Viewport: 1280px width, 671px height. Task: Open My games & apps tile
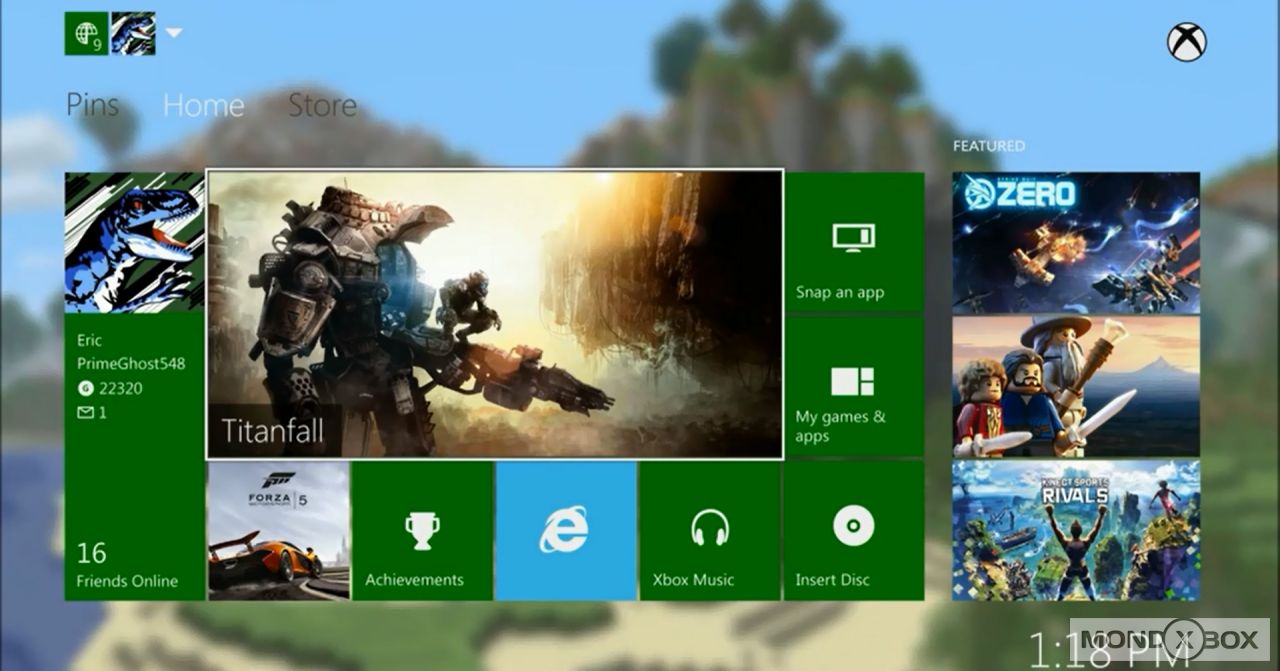pyautogui.click(x=853, y=387)
